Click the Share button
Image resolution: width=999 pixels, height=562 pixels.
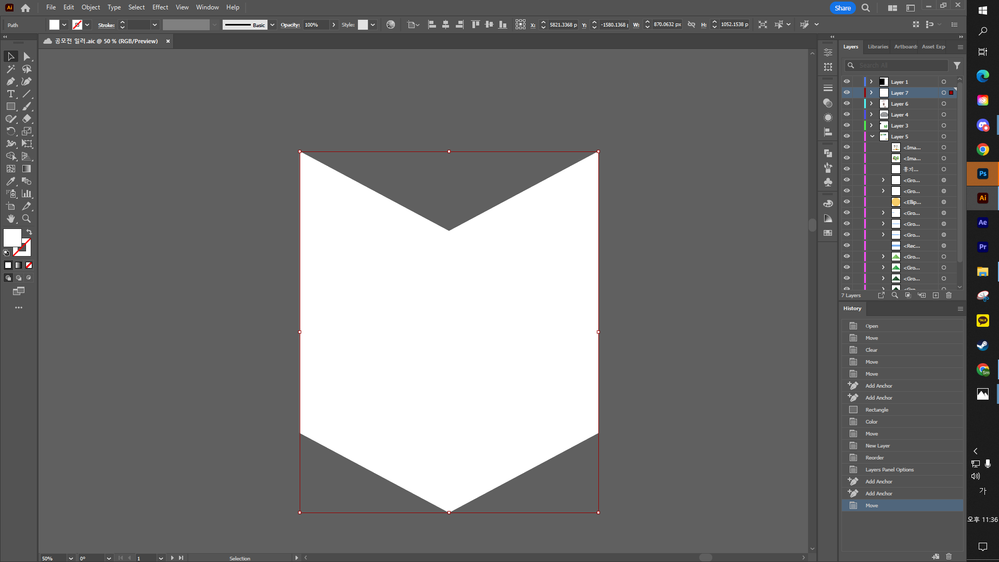(842, 8)
